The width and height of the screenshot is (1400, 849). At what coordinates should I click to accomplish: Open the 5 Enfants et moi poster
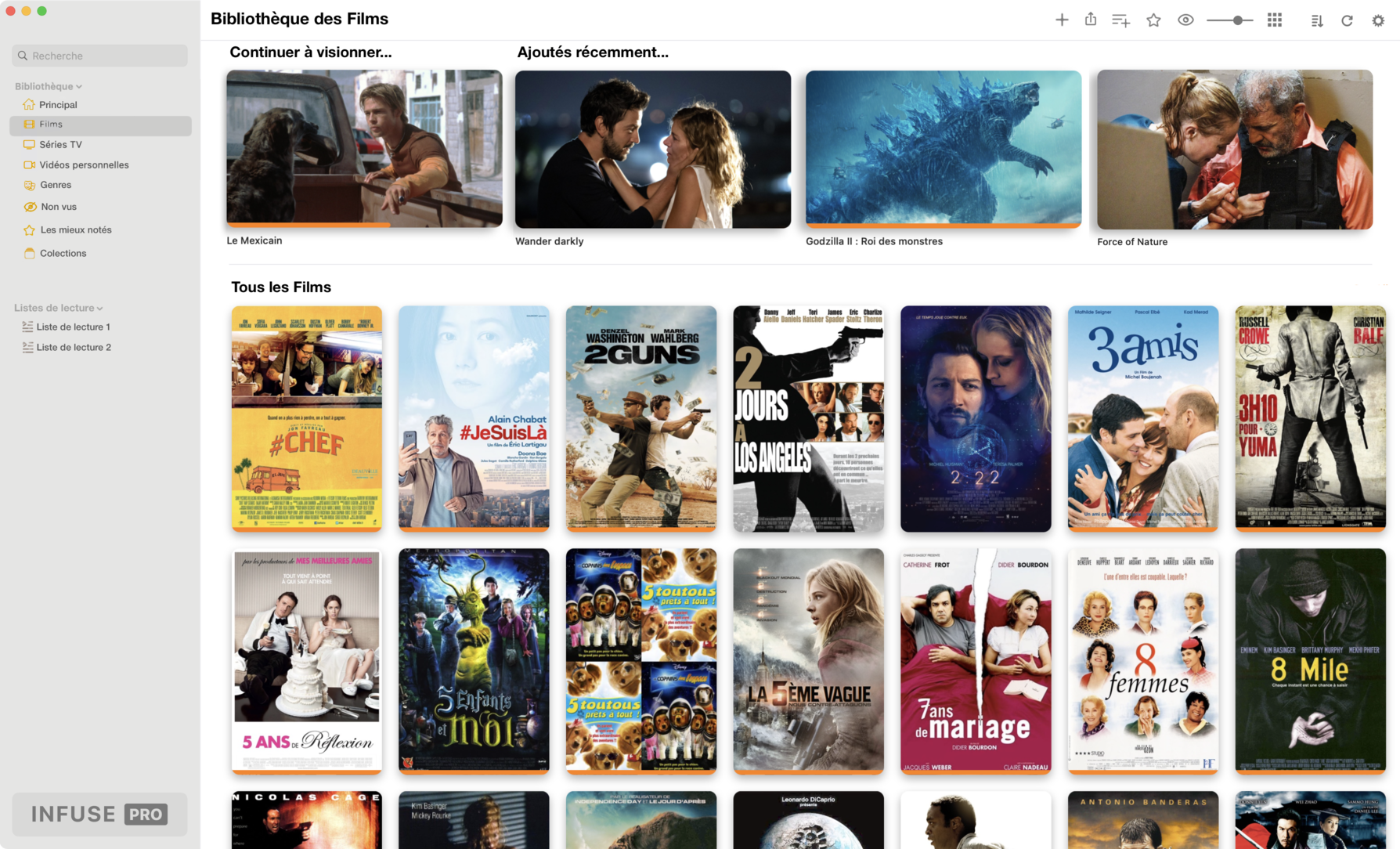point(474,662)
